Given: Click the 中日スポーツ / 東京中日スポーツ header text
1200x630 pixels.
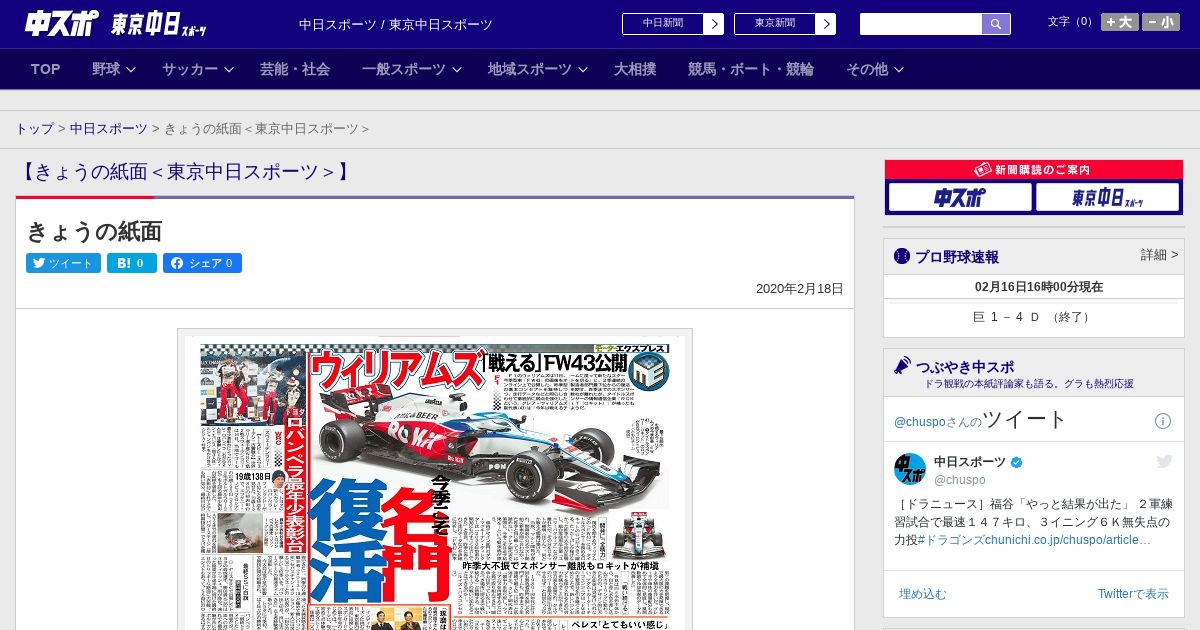Looking at the screenshot, I should click(396, 24).
